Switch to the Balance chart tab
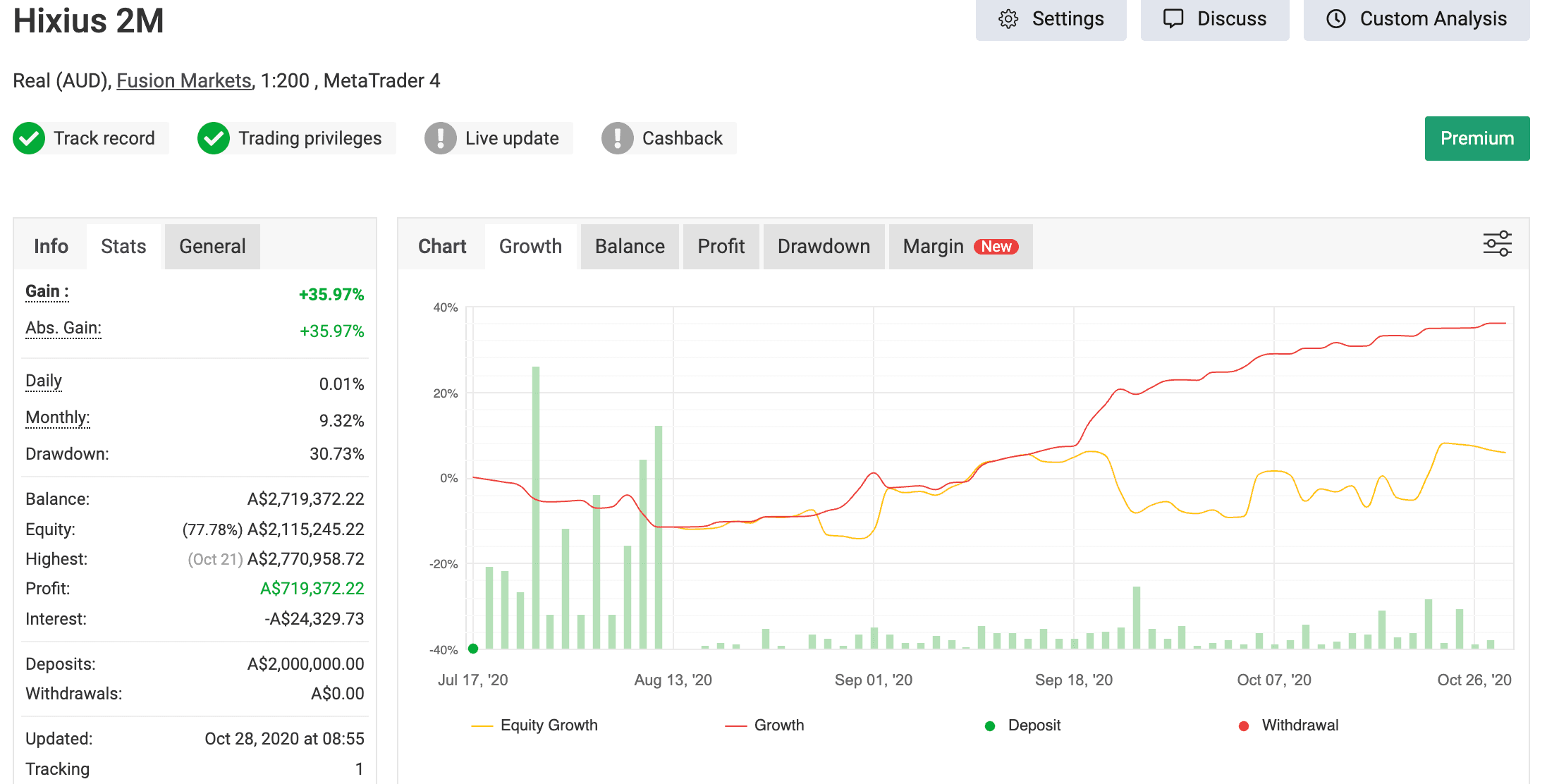 (x=630, y=246)
